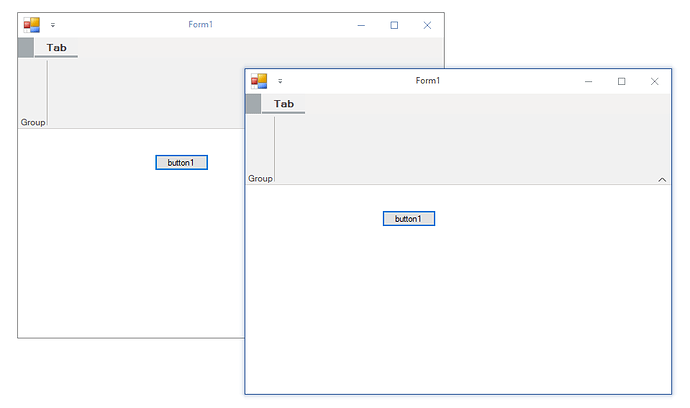
Task: Click the back window's Form1 title bar
Action: coord(200,25)
